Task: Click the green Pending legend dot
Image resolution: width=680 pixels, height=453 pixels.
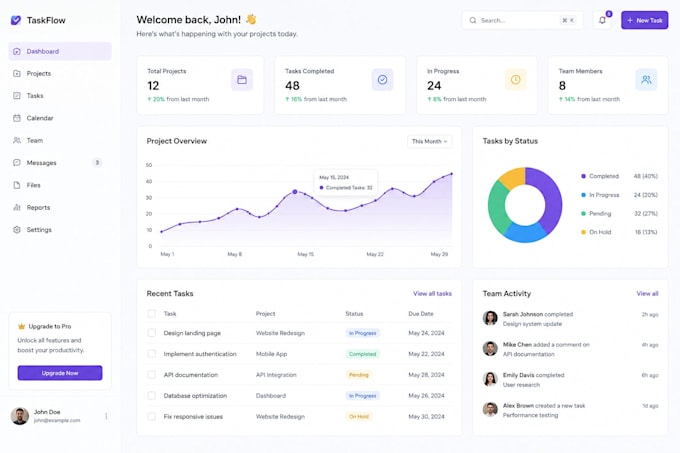Action: pyautogui.click(x=583, y=213)
